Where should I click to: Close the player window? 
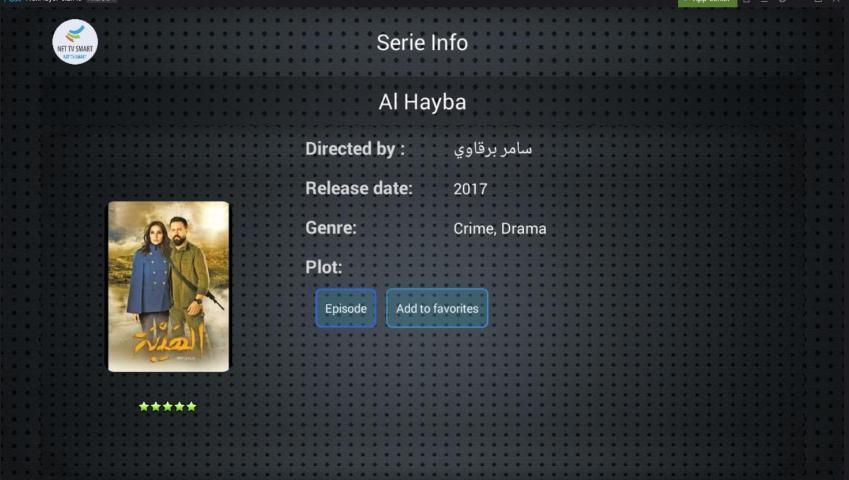tap(837, 2)
